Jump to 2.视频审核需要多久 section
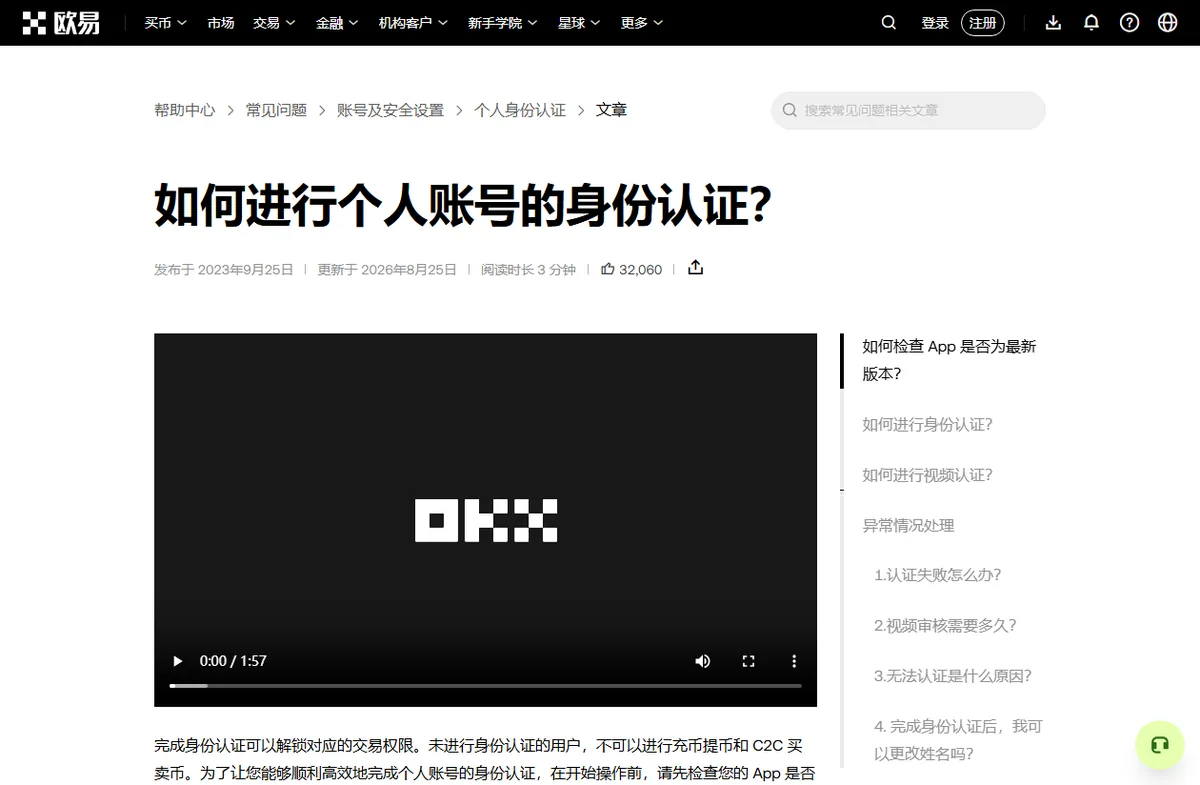1200x785 pixels. tap(945, 626)
